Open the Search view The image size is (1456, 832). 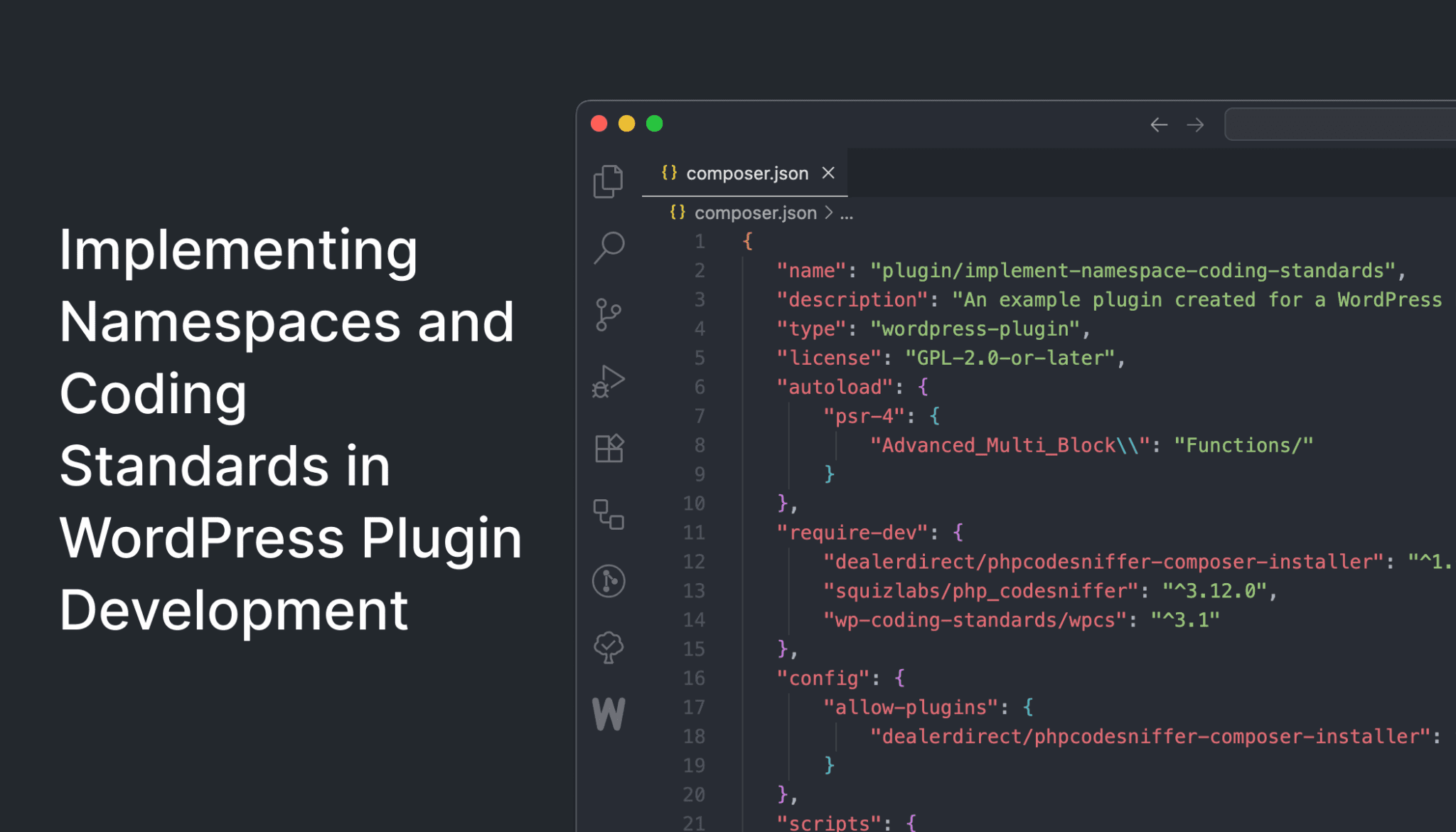coord(608,245)
